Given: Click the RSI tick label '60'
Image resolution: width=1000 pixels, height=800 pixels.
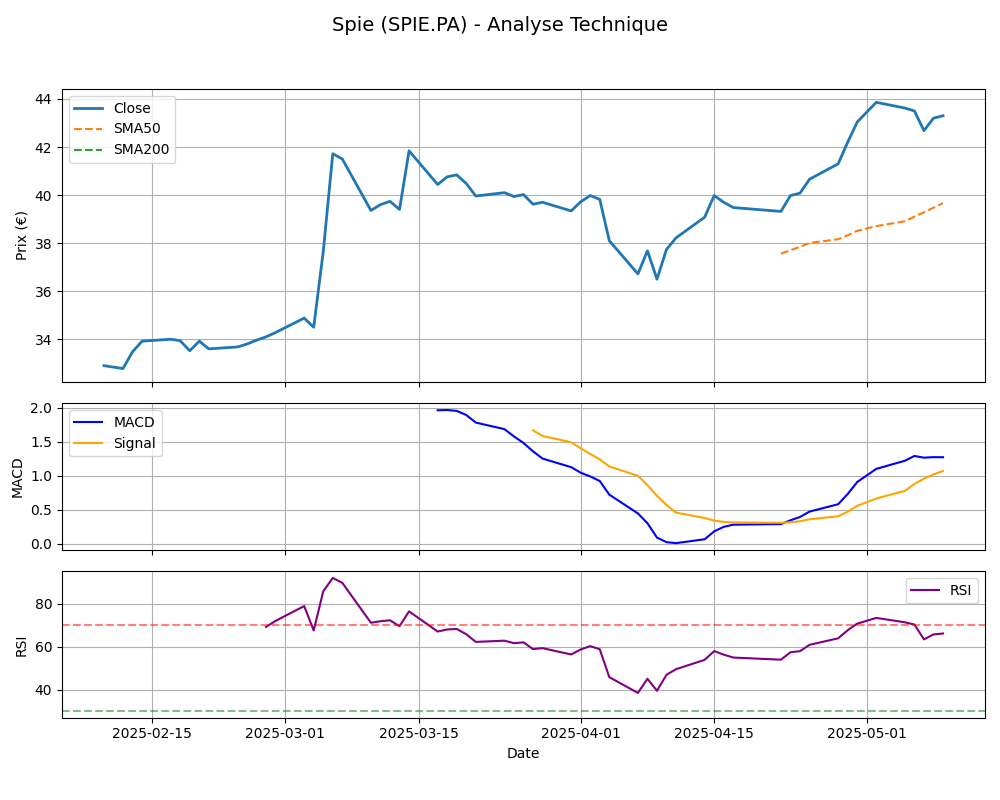Looking at the screenshot, I should 44,648.
